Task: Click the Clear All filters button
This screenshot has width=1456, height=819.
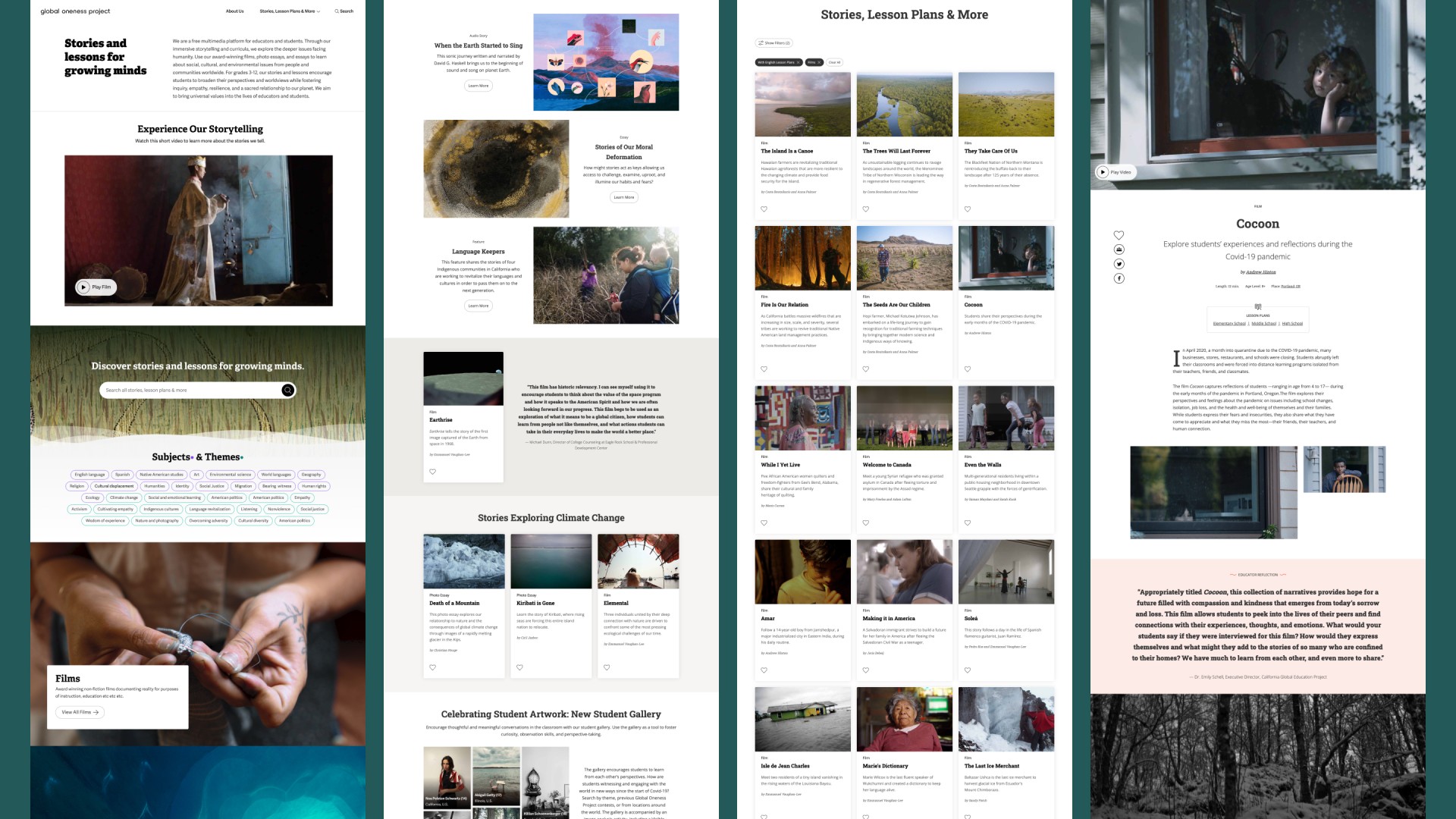Action: [x=834, y=62]
